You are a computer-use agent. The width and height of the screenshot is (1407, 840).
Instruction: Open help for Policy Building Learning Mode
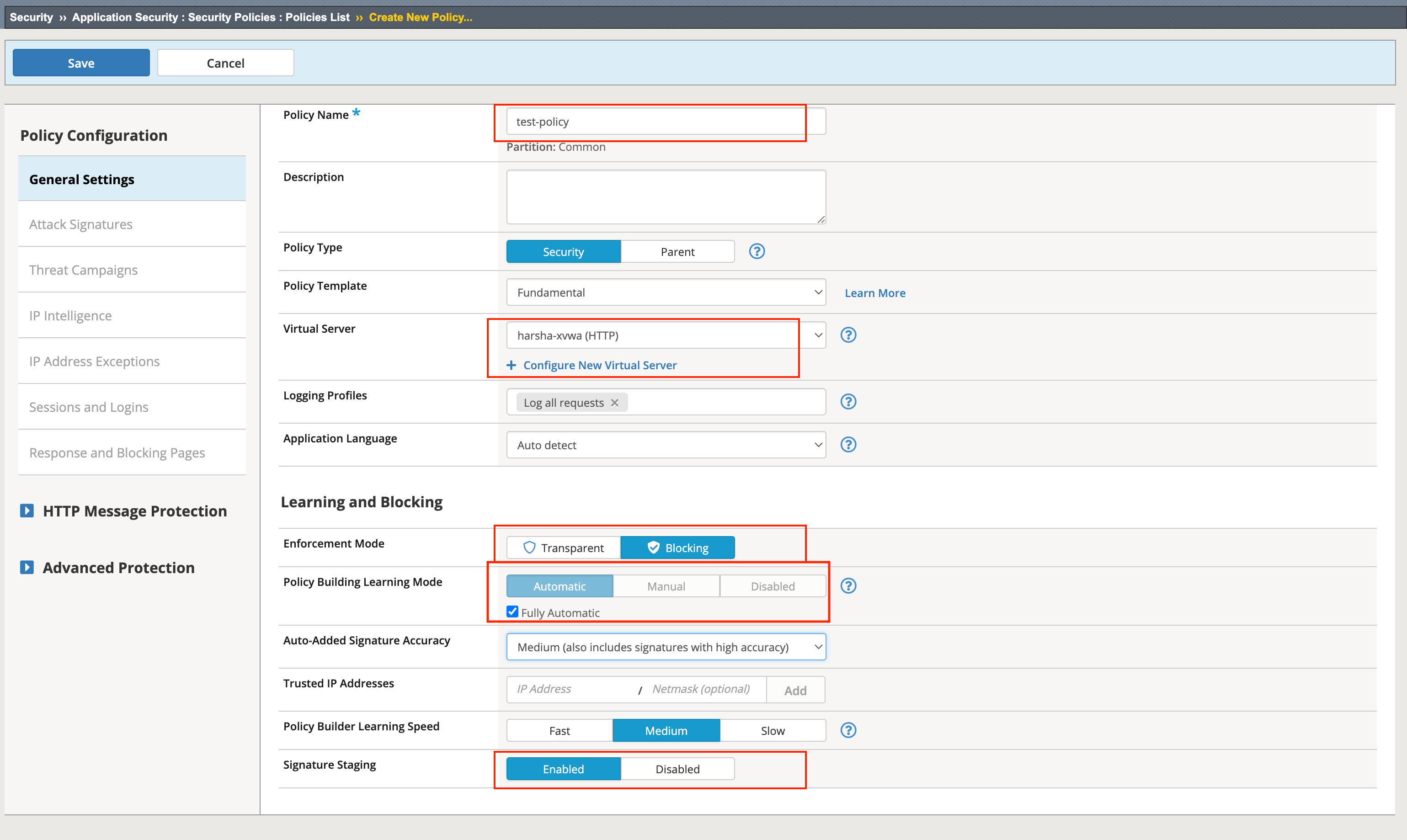click(848, 586)
